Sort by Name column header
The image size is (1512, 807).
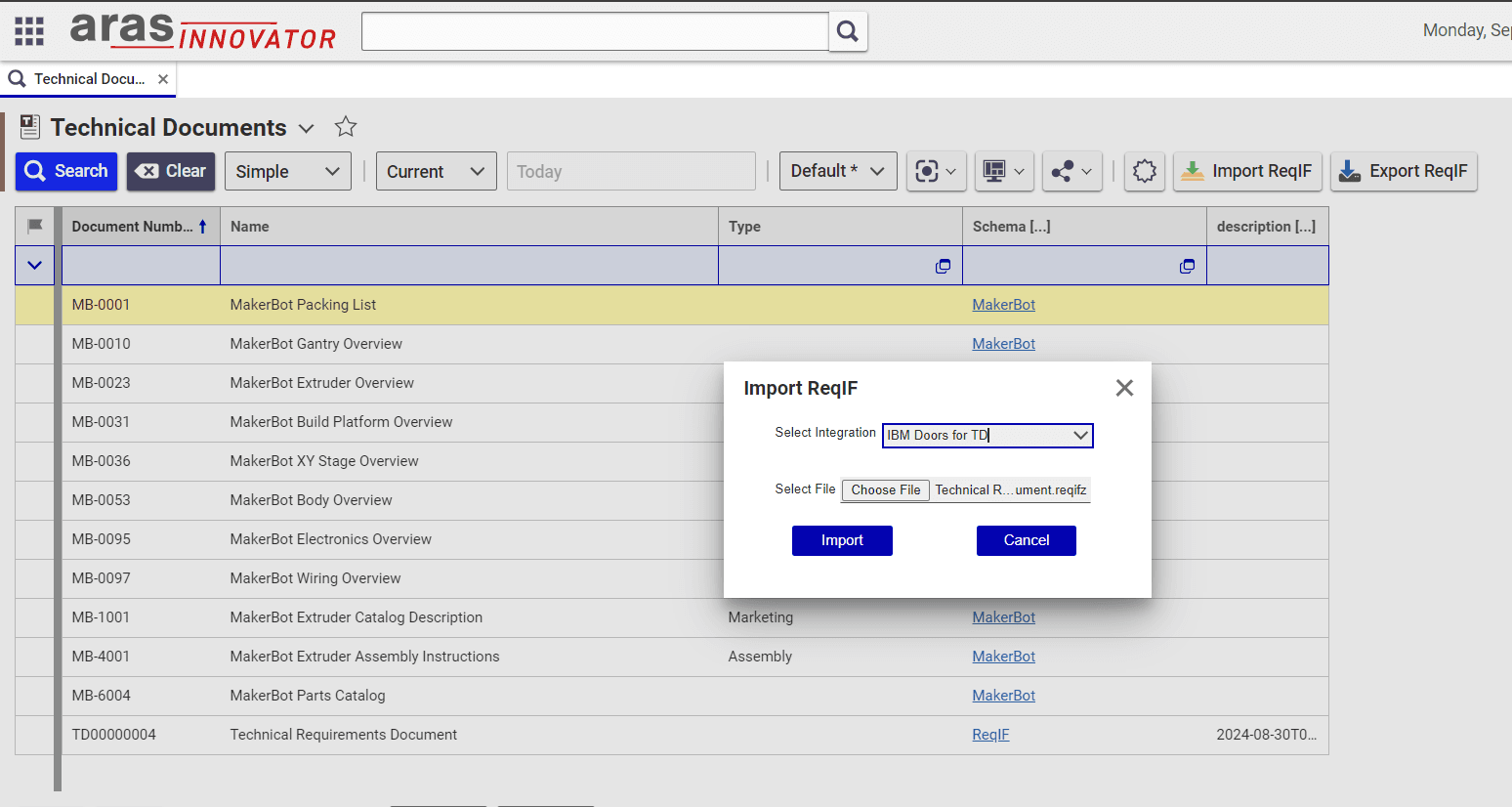[x=469, y=226]
